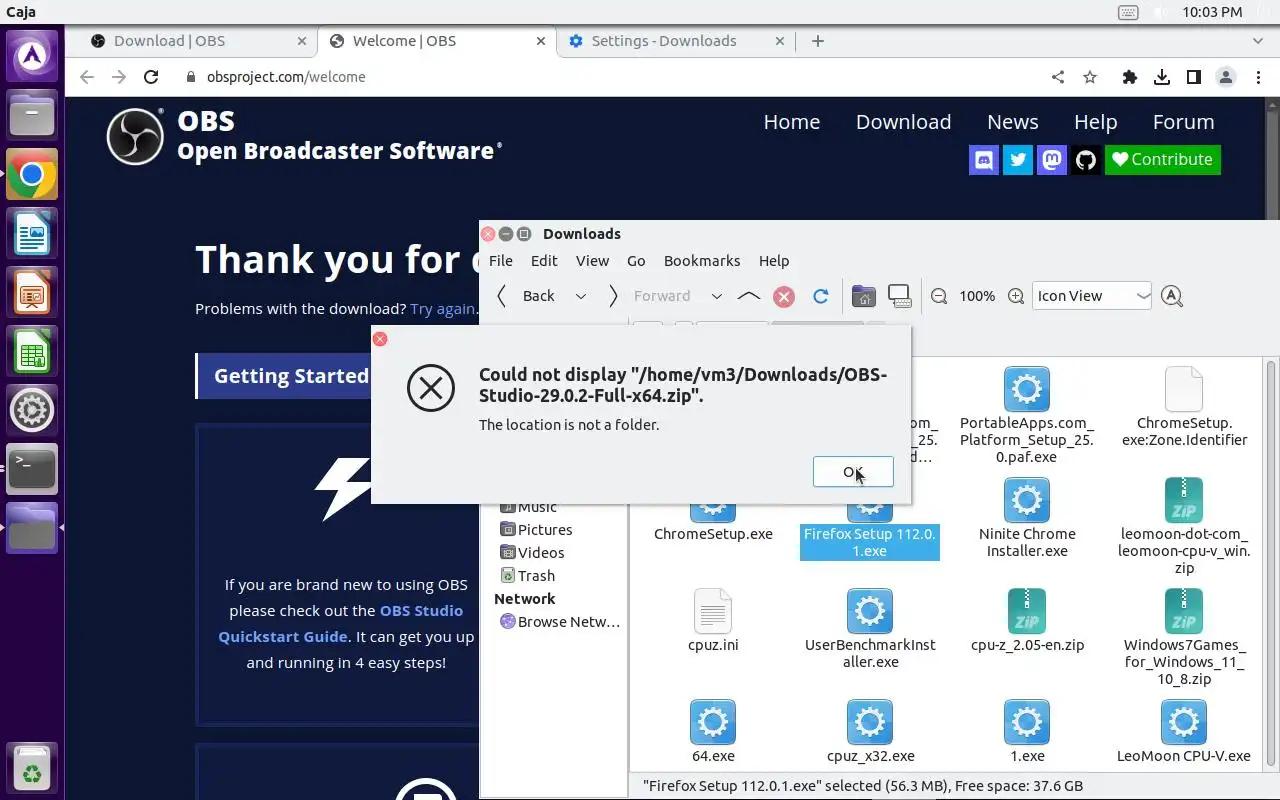Open the Help menu in Downloads window

click(x=774, y=261)
